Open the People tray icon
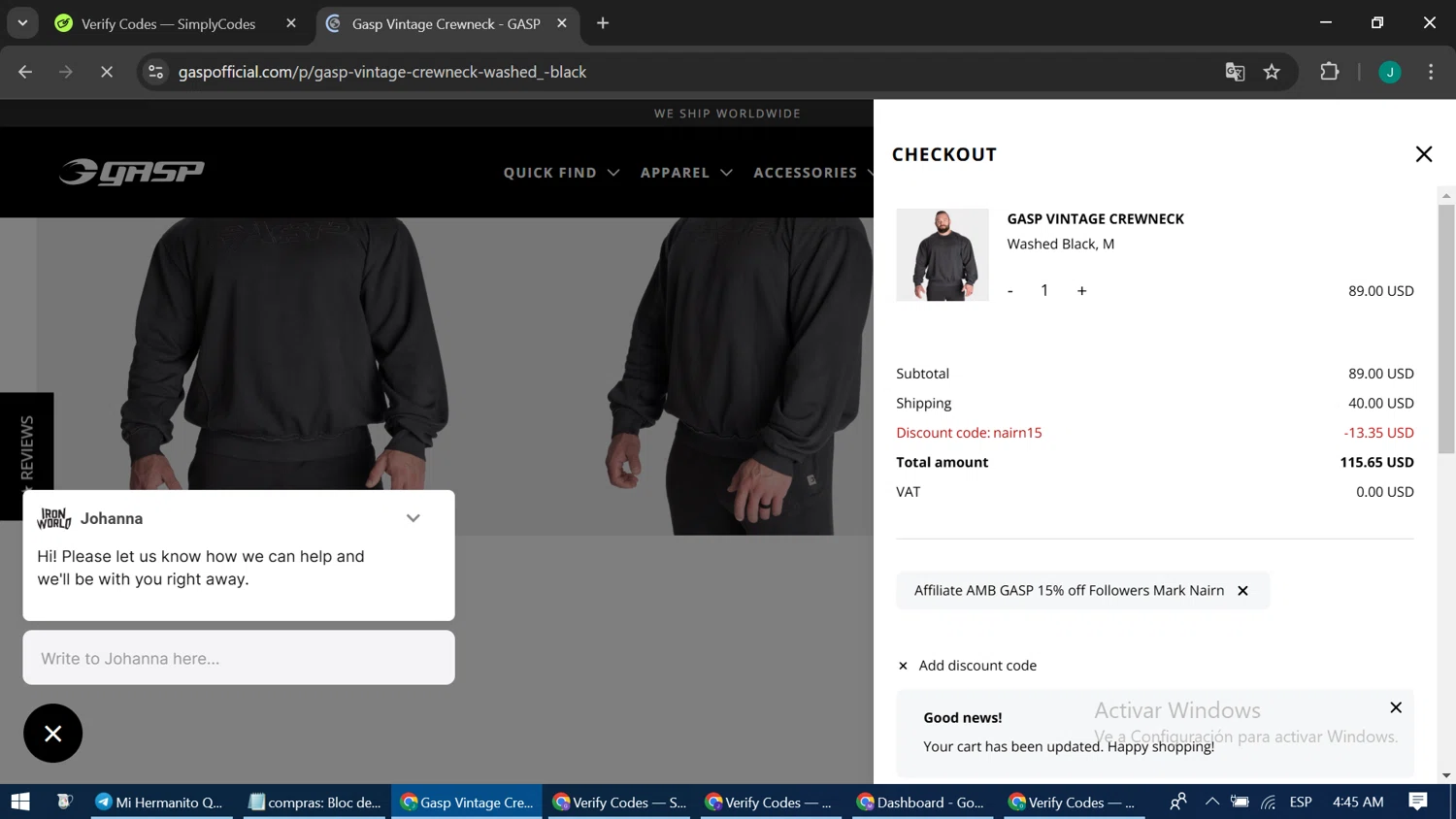This screenshot has width=1456, height=819. [1178, 802]
